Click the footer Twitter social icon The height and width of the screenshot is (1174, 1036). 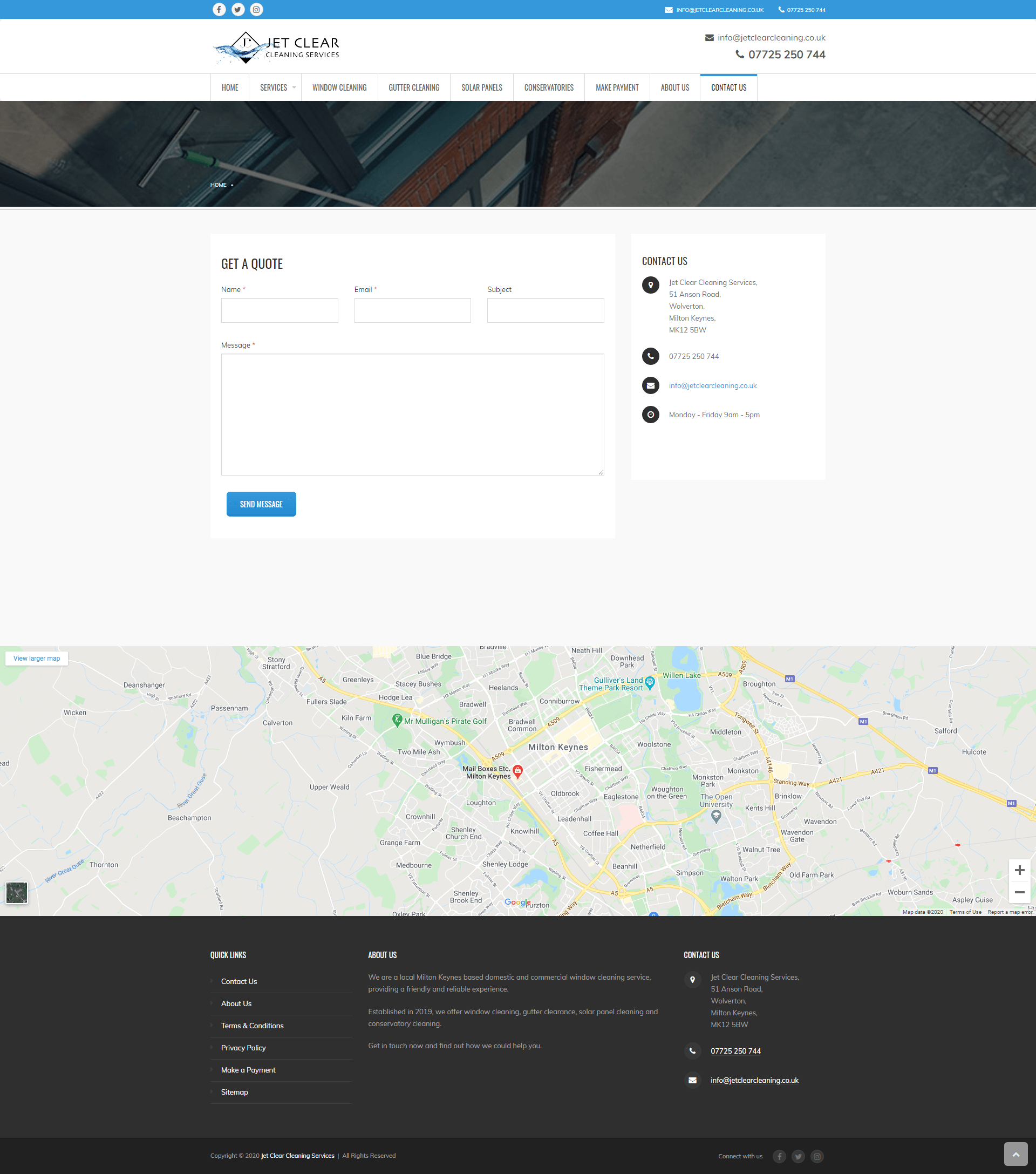tap(798, 1156)
